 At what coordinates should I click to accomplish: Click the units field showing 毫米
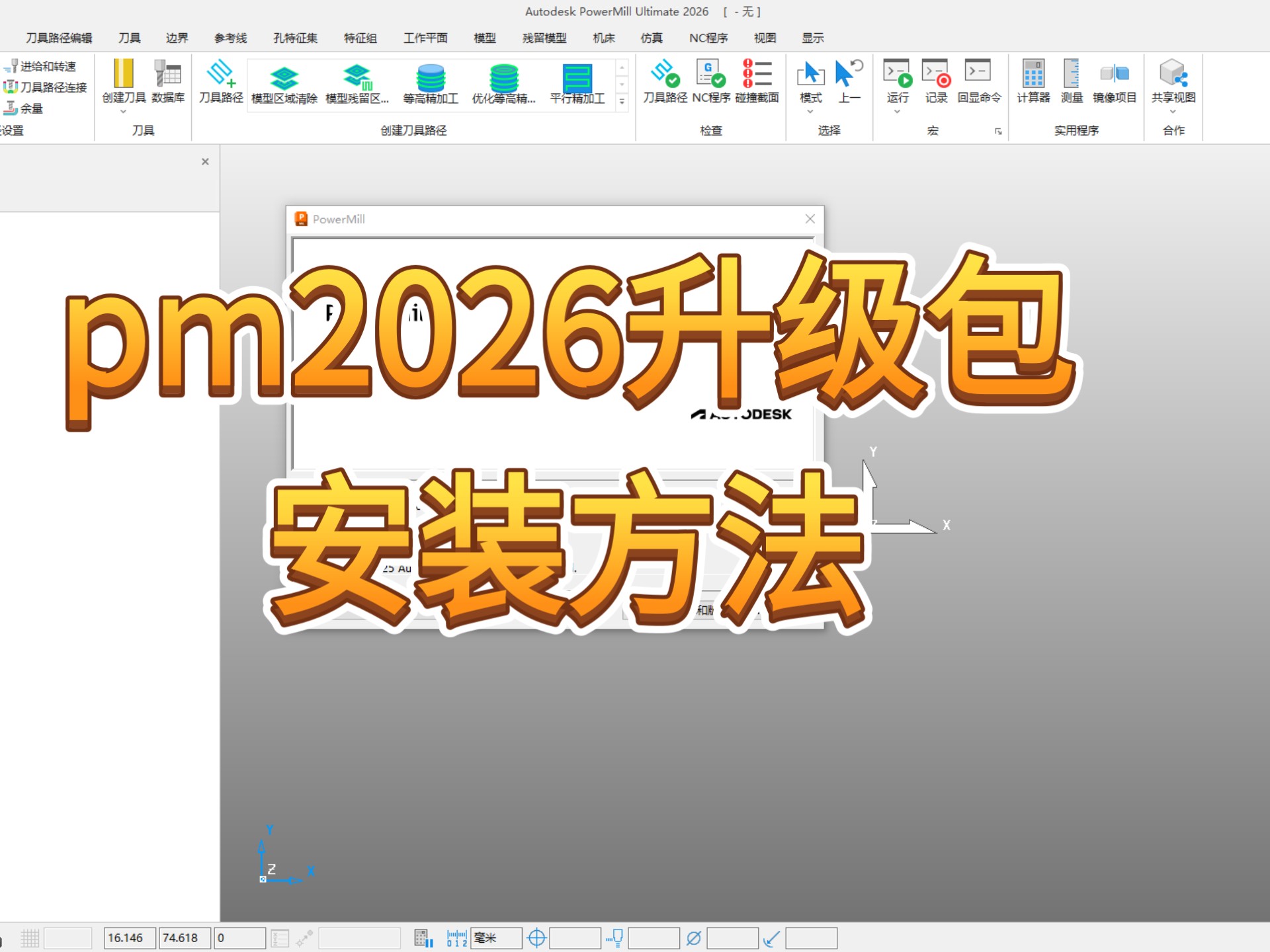coord(496,938)
